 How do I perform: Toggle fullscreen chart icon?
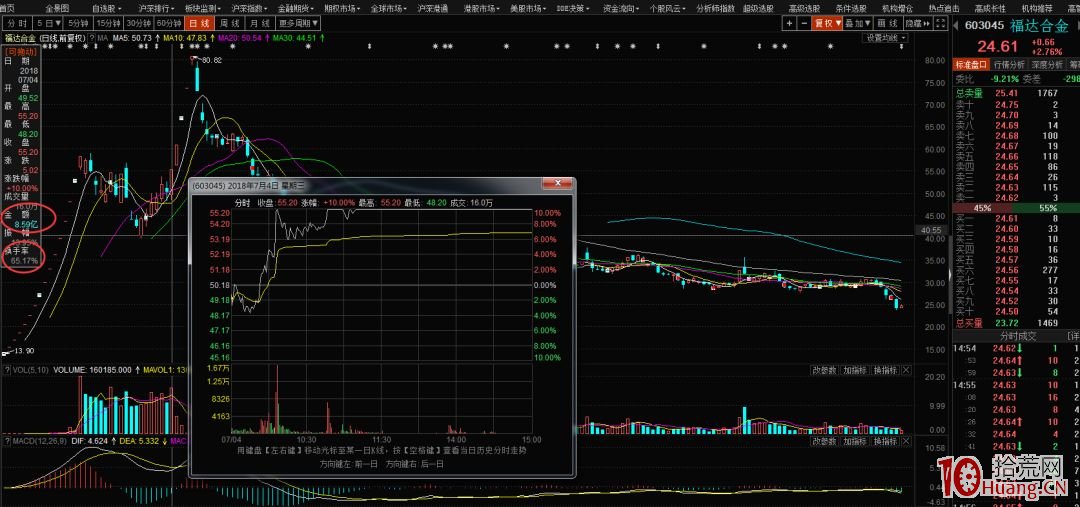942,23
